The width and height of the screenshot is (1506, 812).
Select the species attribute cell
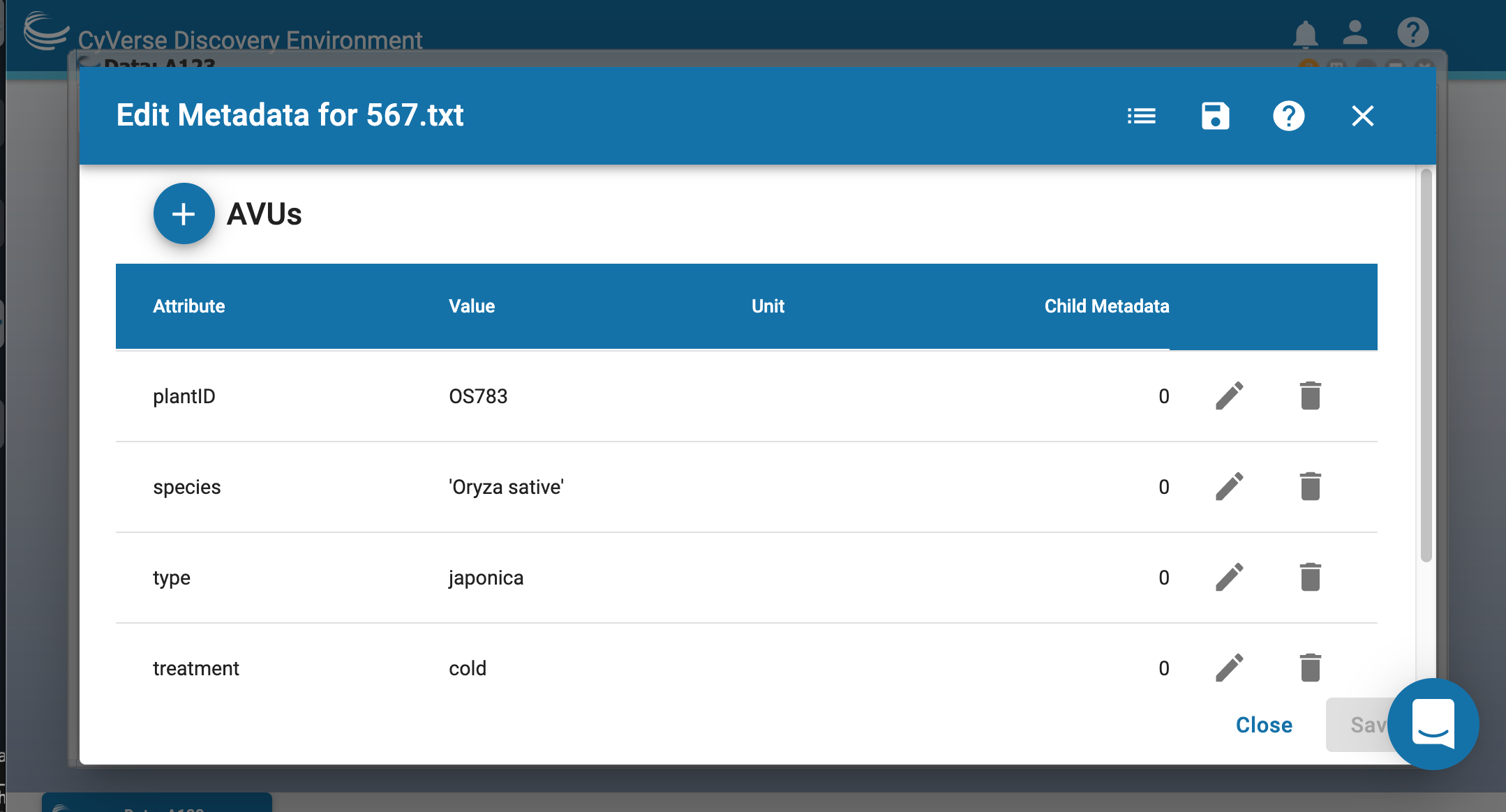186,487
